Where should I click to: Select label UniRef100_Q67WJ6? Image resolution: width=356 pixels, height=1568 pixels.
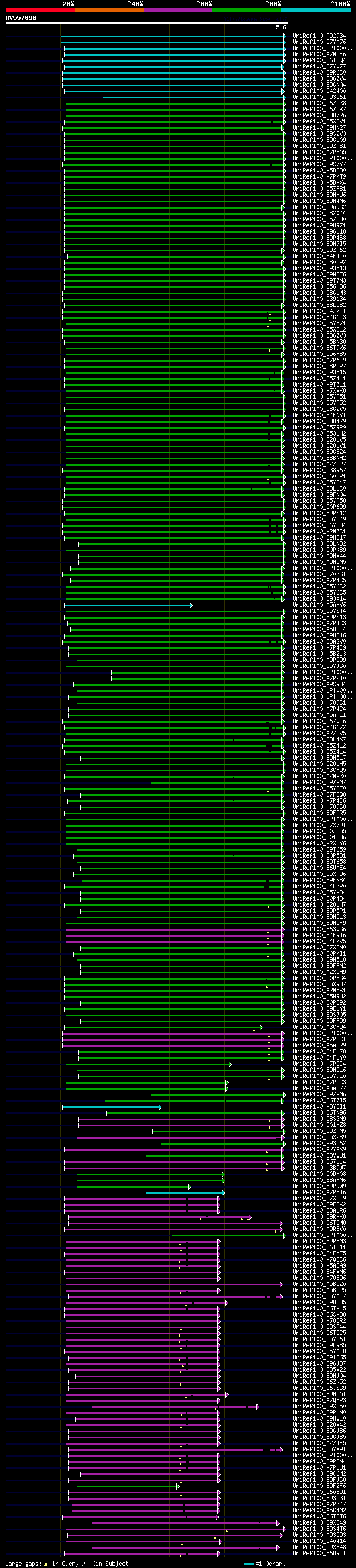319,722
